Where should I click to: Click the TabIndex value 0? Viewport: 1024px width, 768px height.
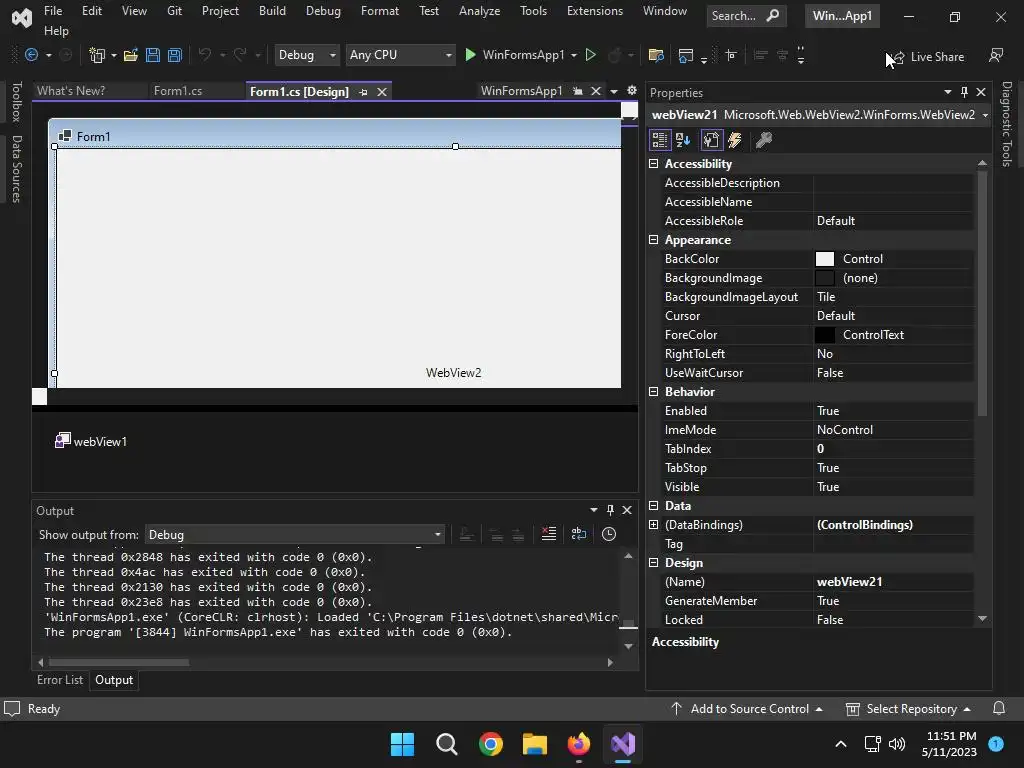893,449
